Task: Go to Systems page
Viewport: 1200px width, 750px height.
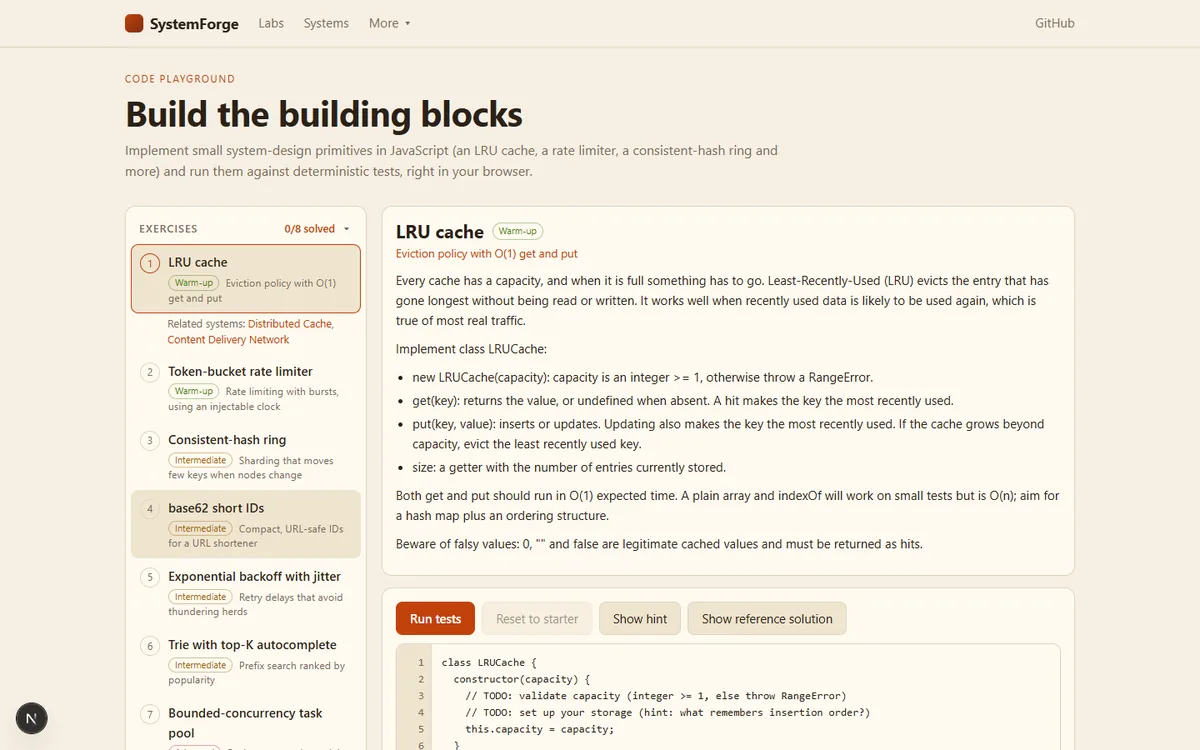Action: tap(326, 23)
